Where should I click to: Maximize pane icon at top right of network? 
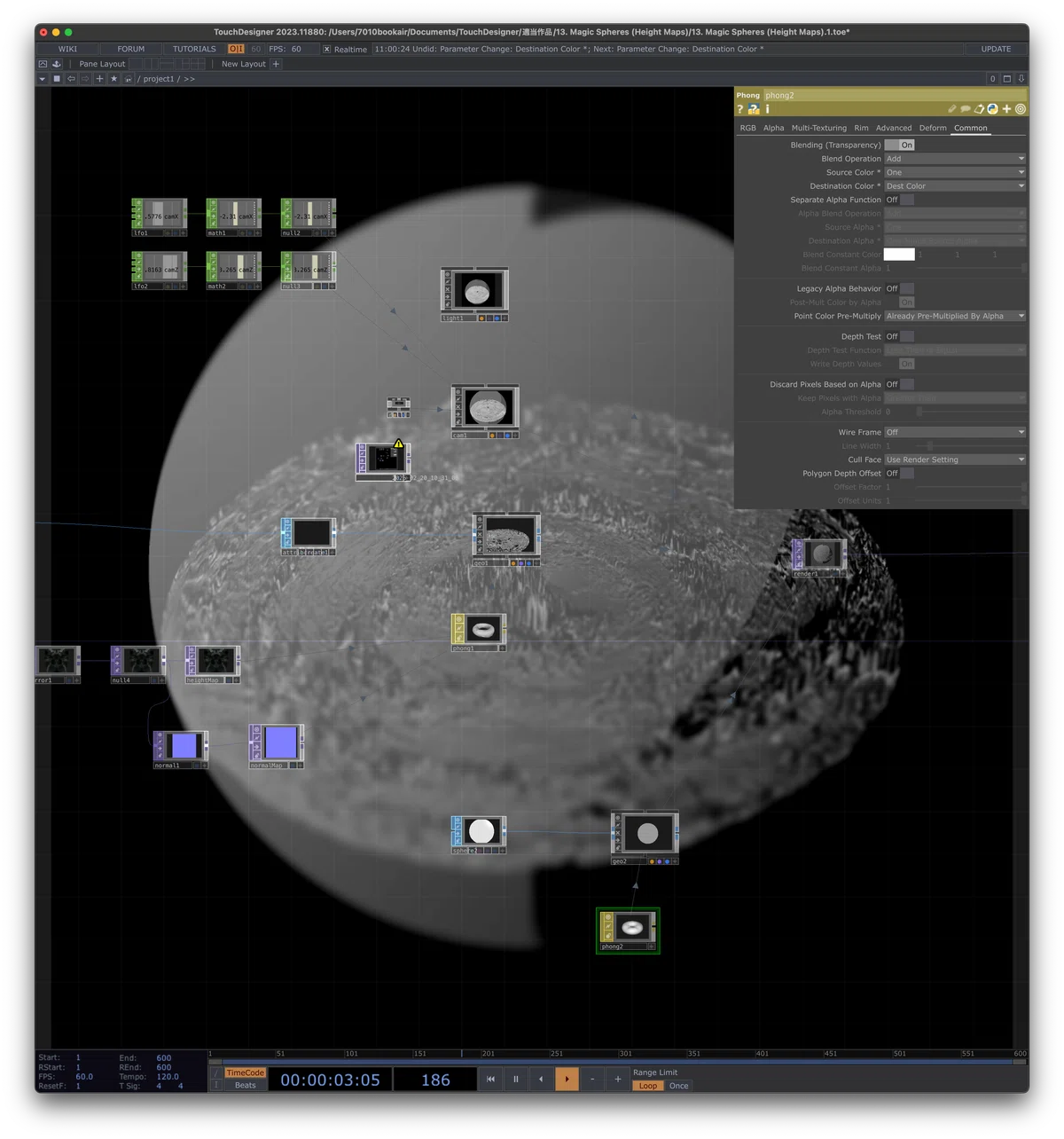(x=1007, y=79)
